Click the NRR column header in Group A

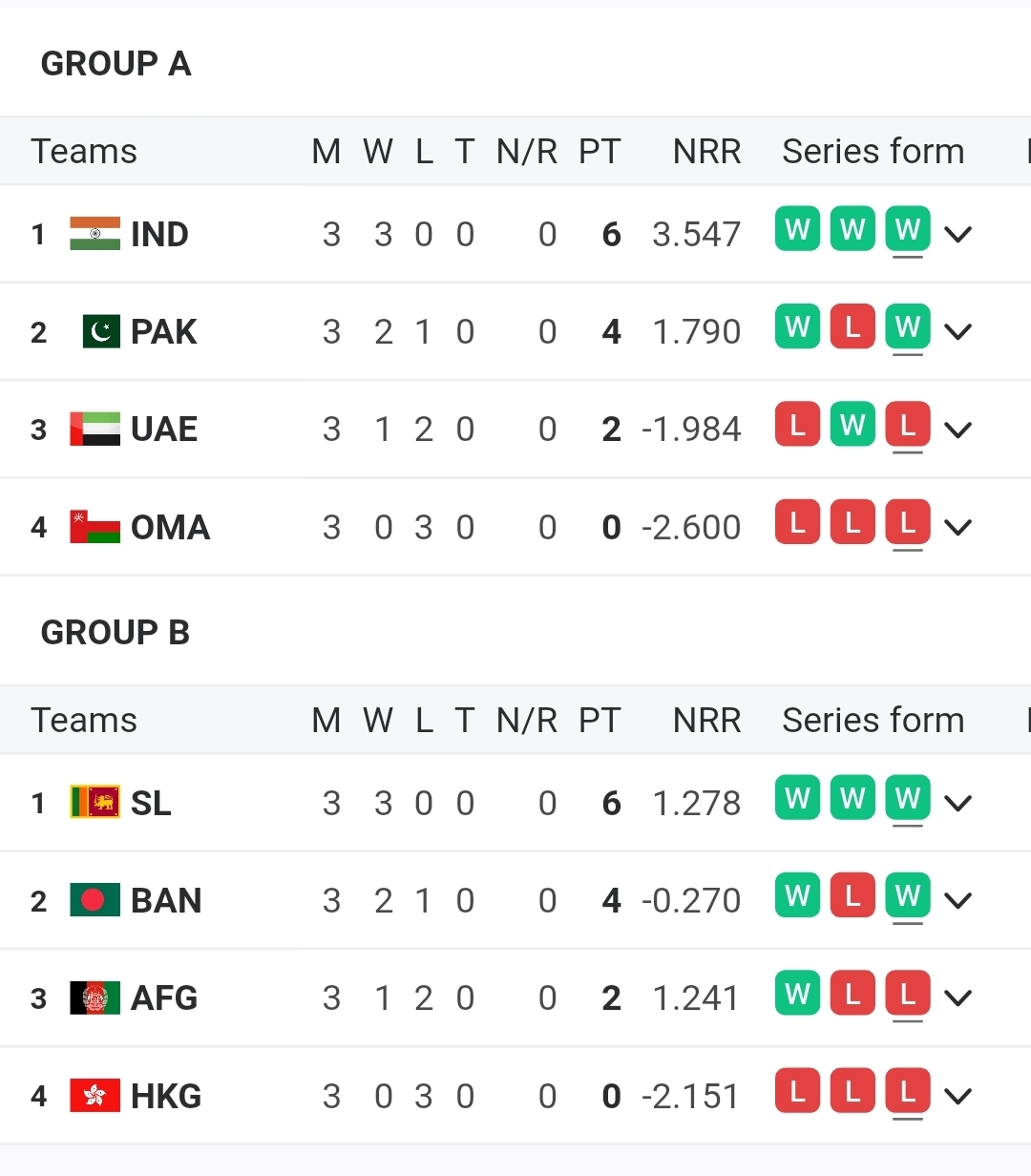coord(706,152)
